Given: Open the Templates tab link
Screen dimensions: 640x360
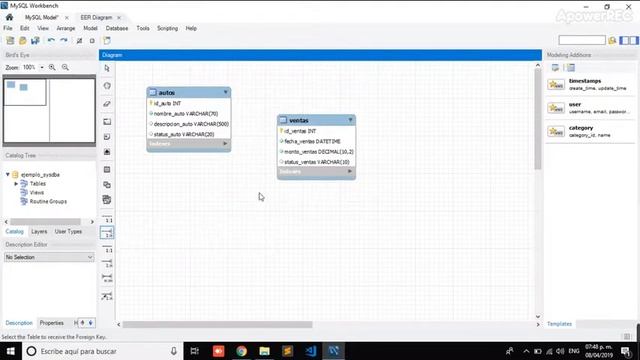Looking at the screenshot, I should pyautogui.click(x=559, y=324).
